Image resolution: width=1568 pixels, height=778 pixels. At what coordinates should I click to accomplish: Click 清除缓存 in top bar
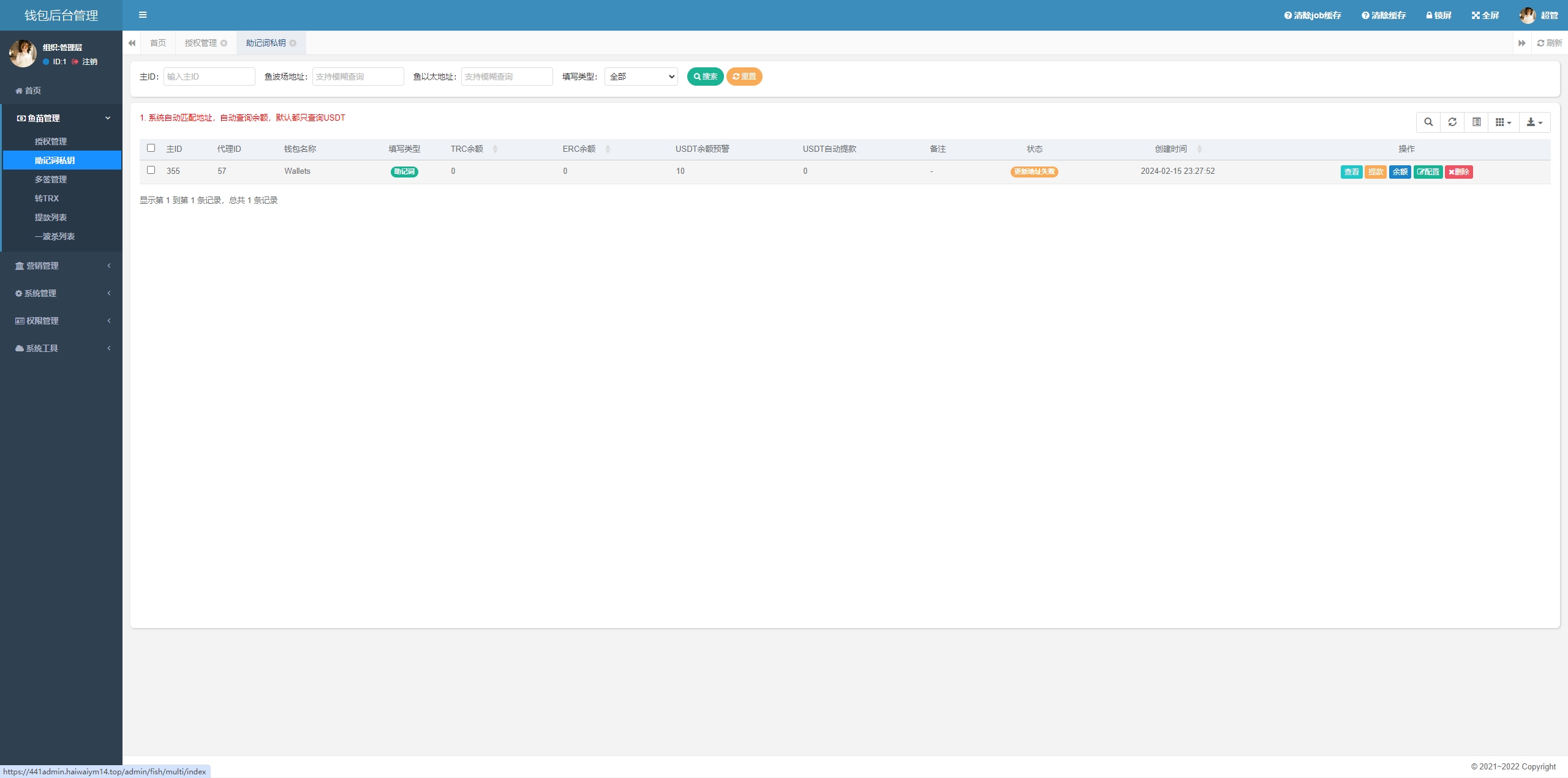pos(1384,15)
